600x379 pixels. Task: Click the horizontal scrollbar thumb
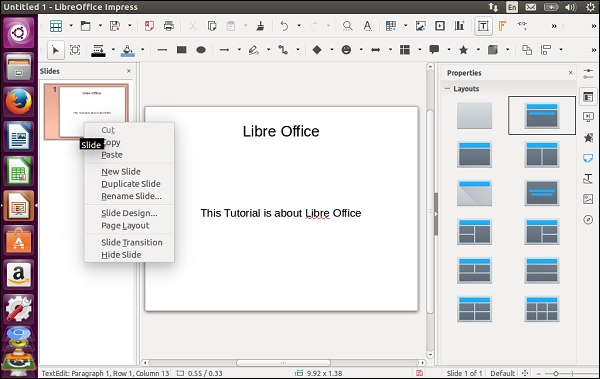click(283, 363)
